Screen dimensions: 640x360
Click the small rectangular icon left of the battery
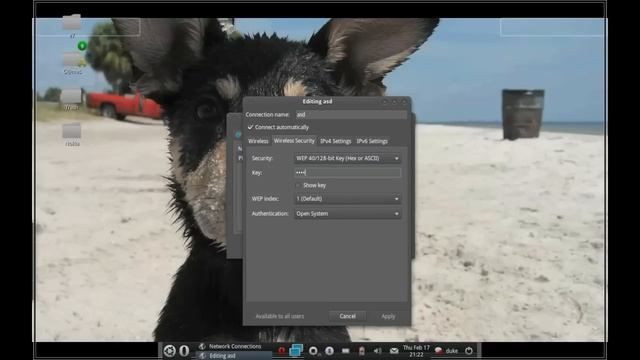tap(346, 351)
